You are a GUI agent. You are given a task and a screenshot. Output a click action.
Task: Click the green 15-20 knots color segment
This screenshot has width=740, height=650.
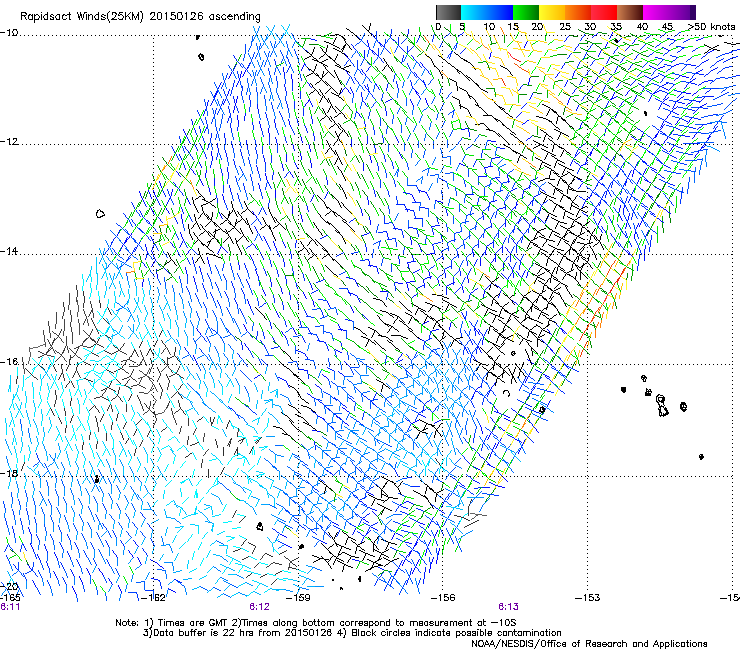(x=526, y=12)
